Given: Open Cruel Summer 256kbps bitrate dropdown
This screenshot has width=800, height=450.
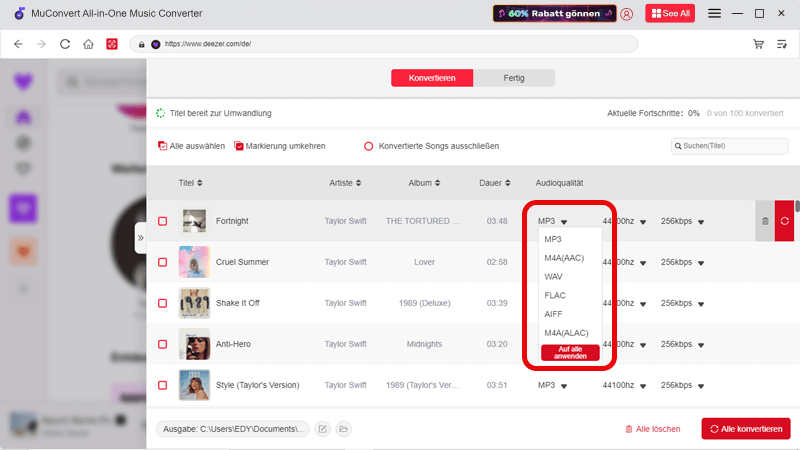Looking at the screenshot, I should (682, 262).
